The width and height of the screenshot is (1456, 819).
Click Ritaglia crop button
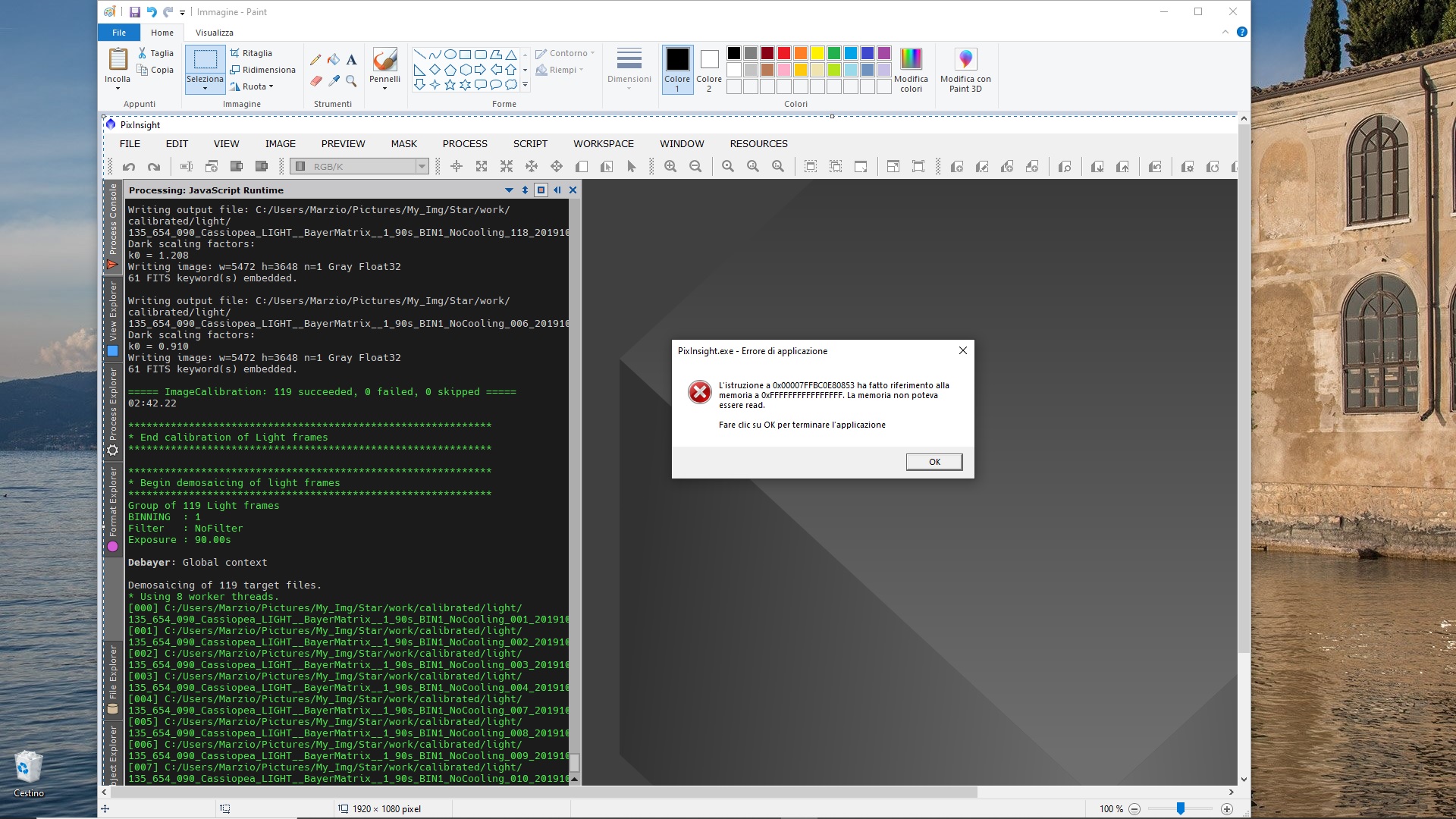pyautogui.click(x=251, y=53)
